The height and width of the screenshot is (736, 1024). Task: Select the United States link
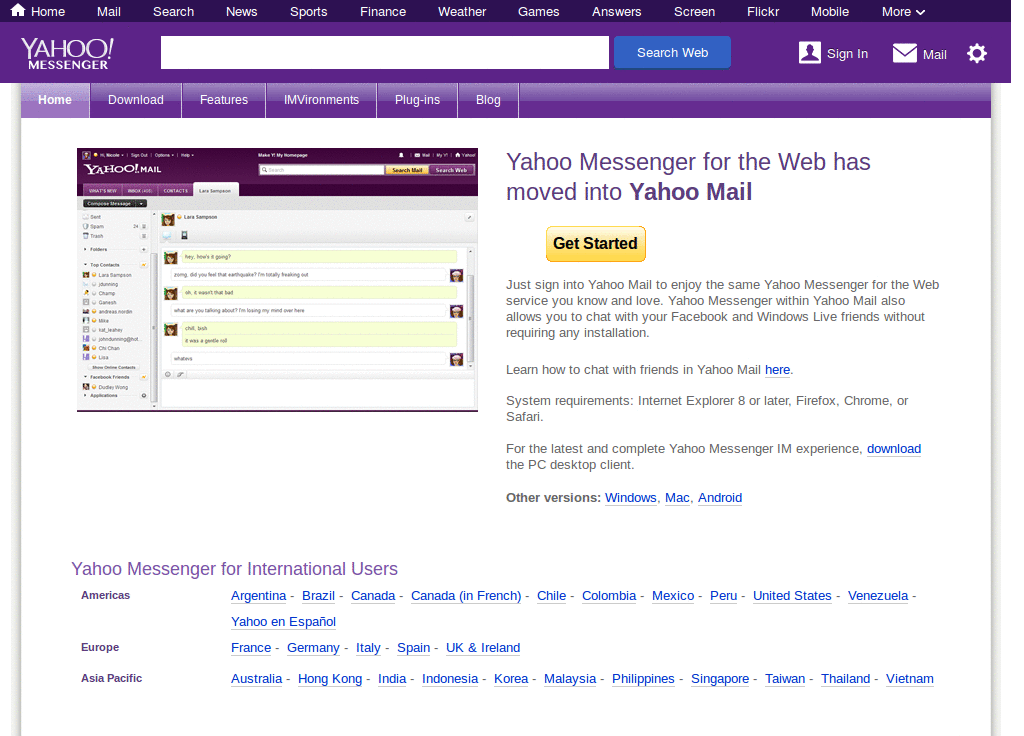tap(792, 596)
